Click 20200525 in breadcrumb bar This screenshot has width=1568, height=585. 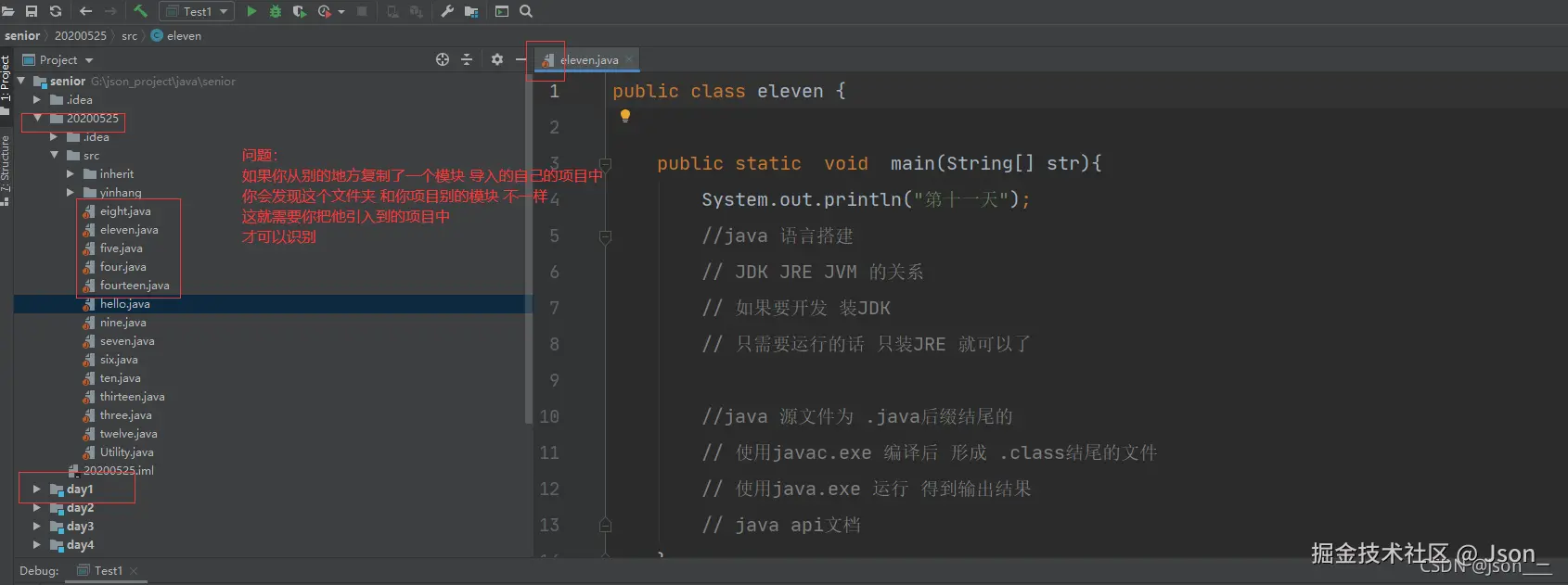coord(81,35)
